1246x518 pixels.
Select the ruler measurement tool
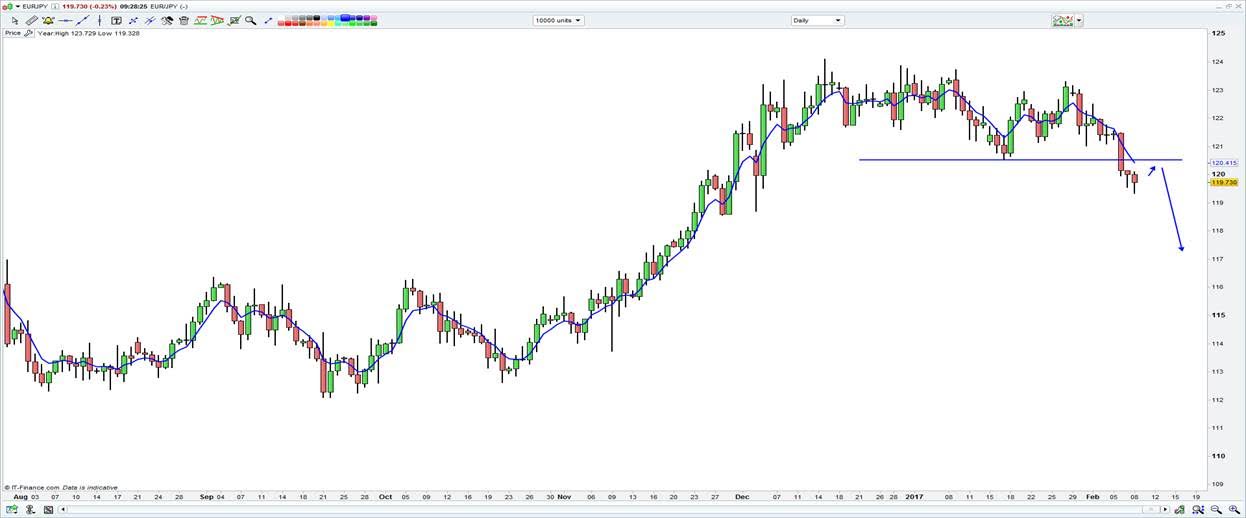point(32,20)
